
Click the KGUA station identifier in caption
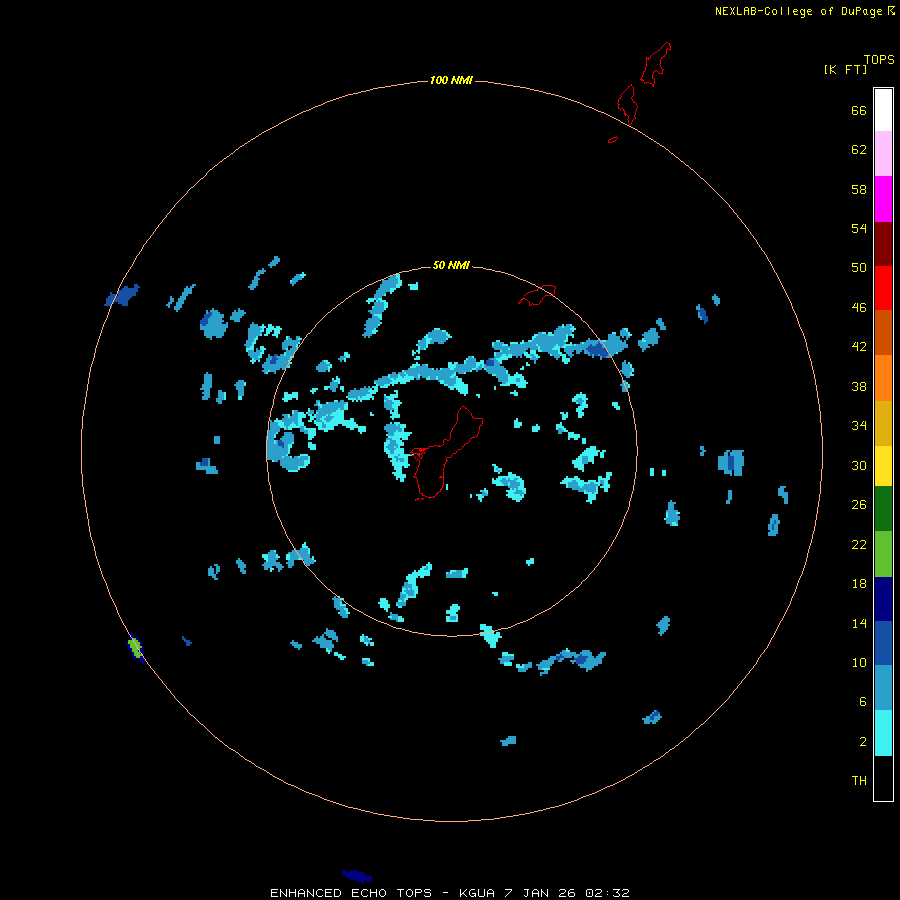[x=477, y=893]
